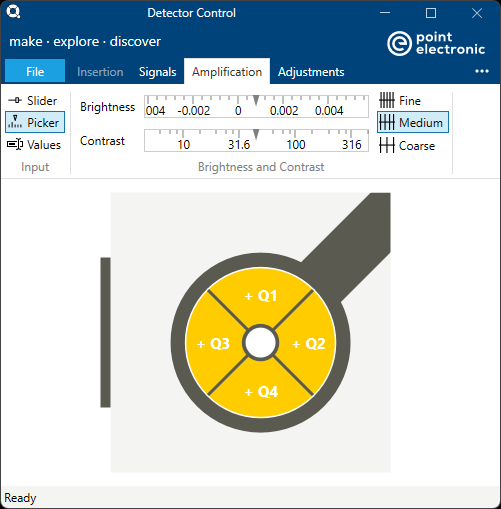Image resolution: width=501 pixels, height=509 pixels.
Task: Toggle the Q3 detector quadrant
Action: 213,343
